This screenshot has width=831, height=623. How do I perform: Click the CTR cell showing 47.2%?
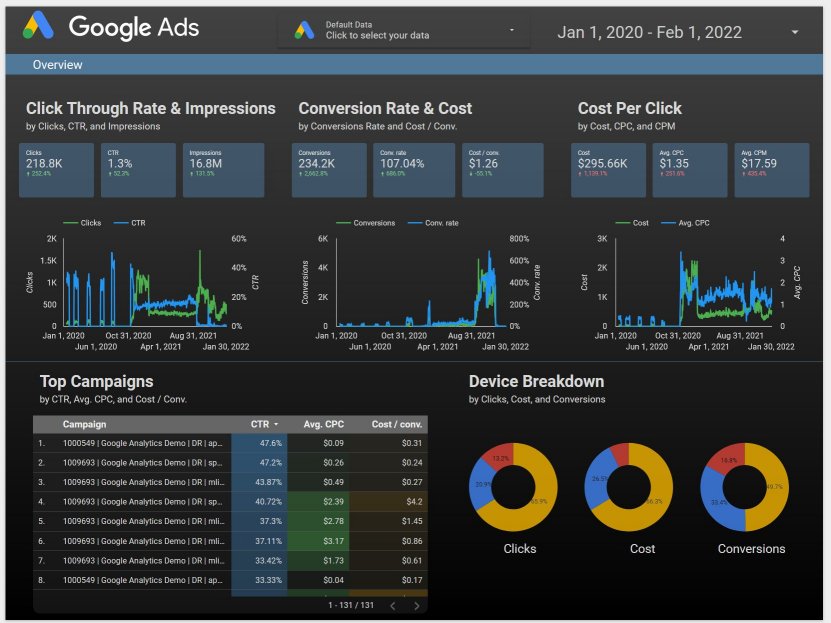point(259,462)
